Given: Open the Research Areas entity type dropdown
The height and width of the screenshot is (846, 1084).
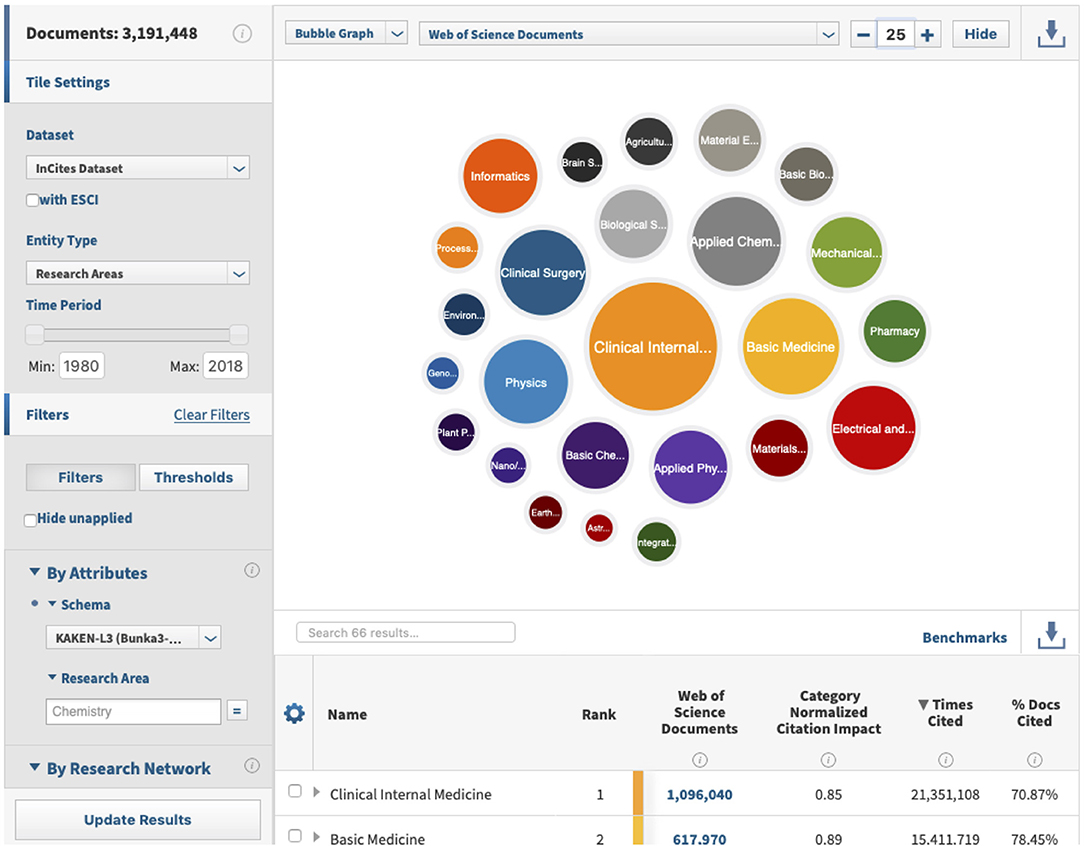Looking at the screenshot, I should (x=138, y=273).
